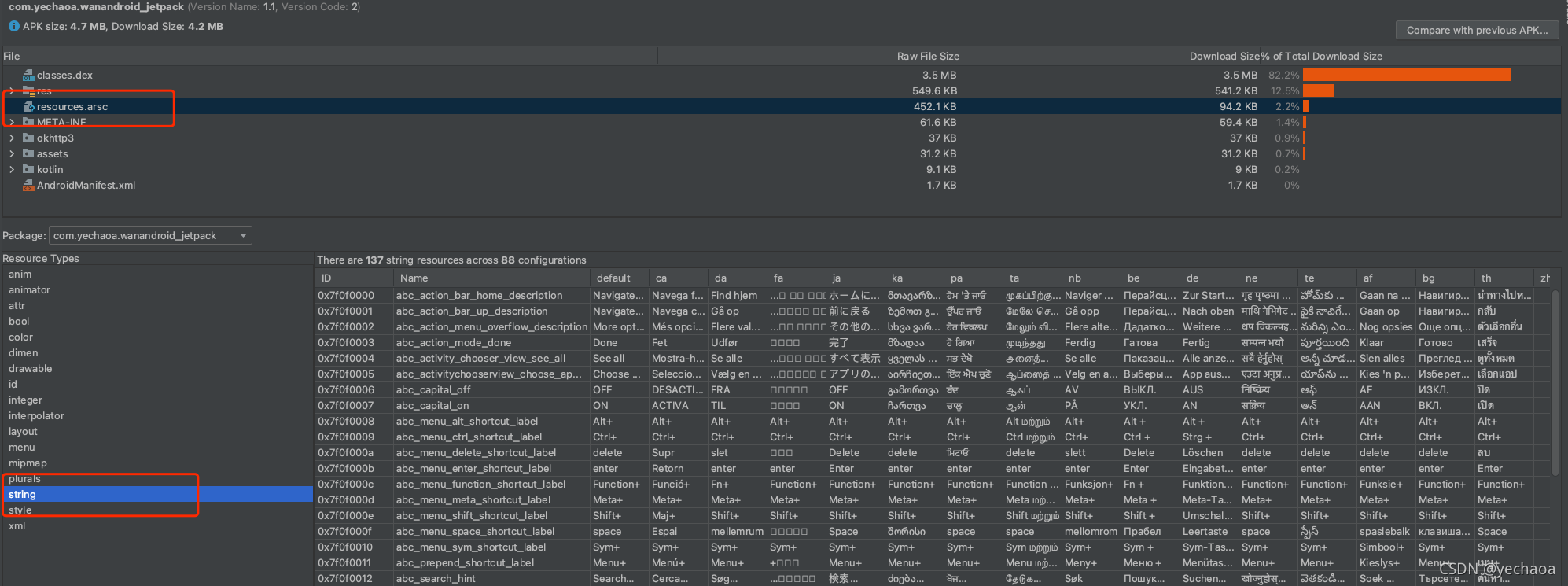The height and width of the screenshot is (586, 1568).
Task: Click the de configuration column header
Action: point(1209,278)
